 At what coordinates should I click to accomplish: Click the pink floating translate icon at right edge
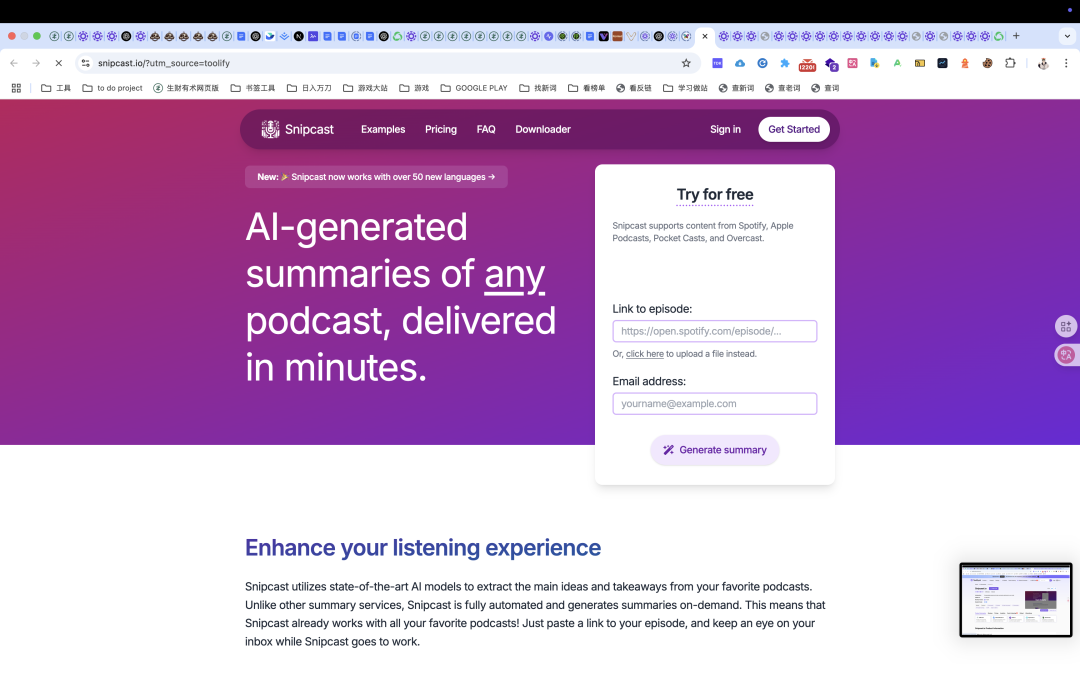coord(1066,355)
